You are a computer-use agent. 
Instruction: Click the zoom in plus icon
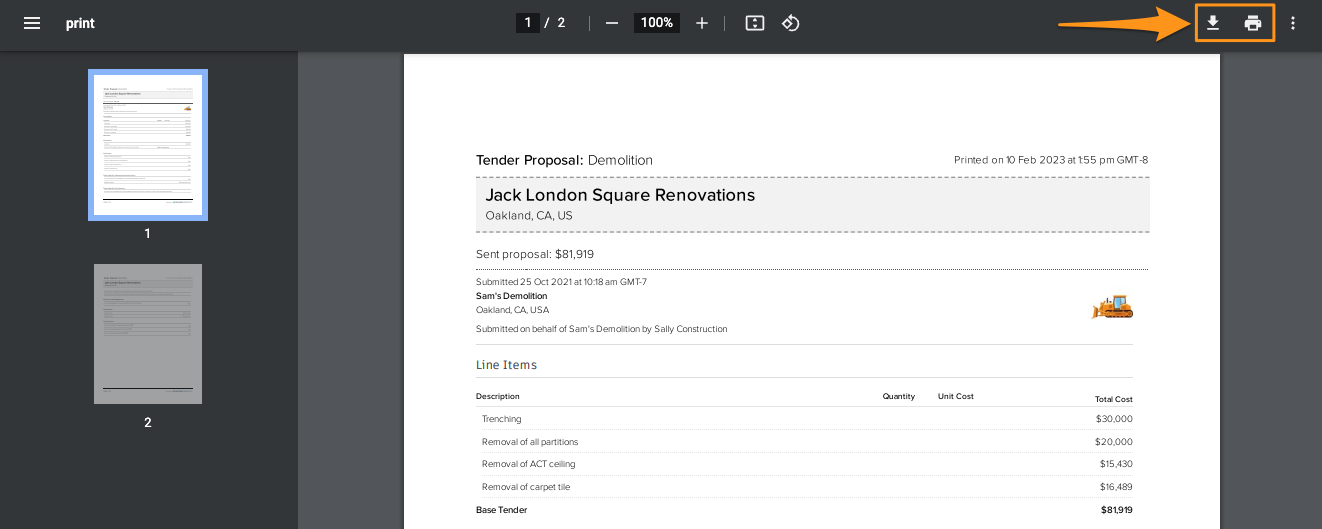click(702, 23)
